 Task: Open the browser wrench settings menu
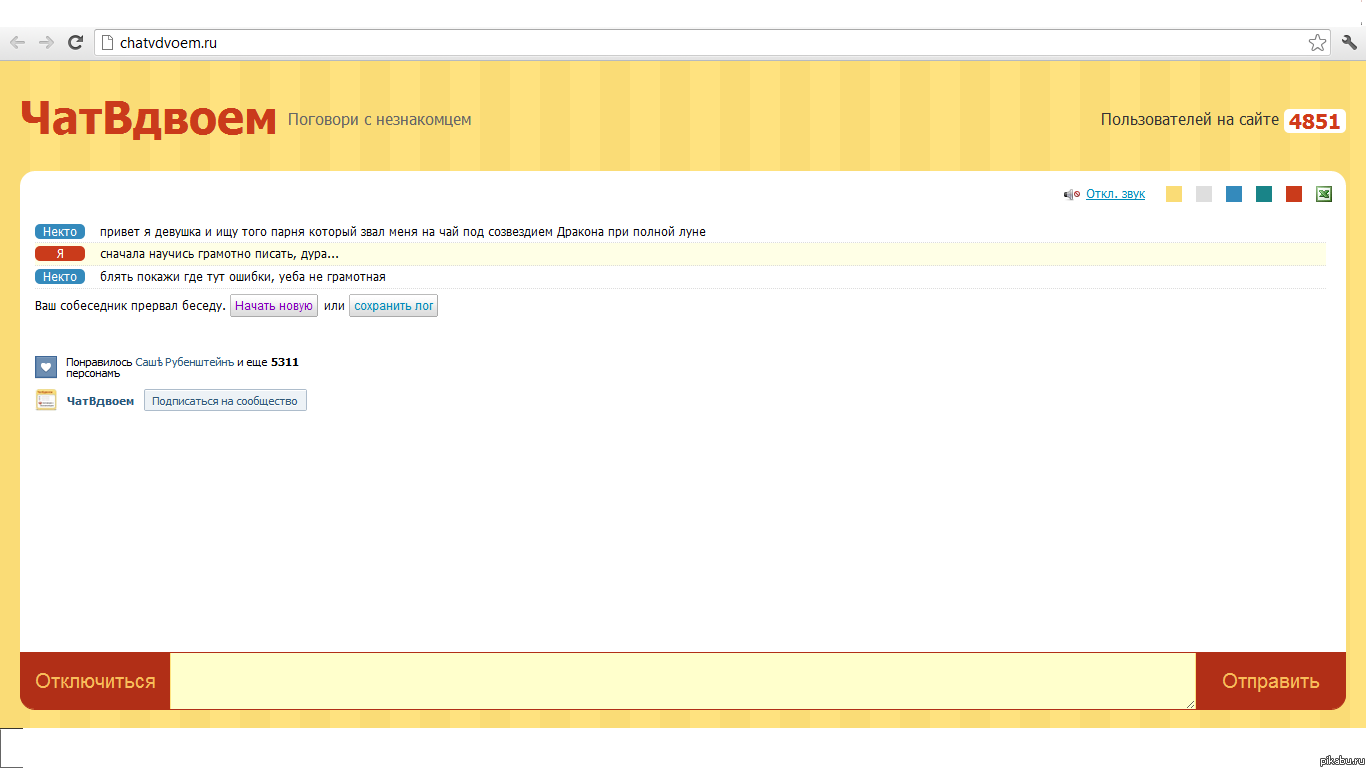click(1349, 42)
